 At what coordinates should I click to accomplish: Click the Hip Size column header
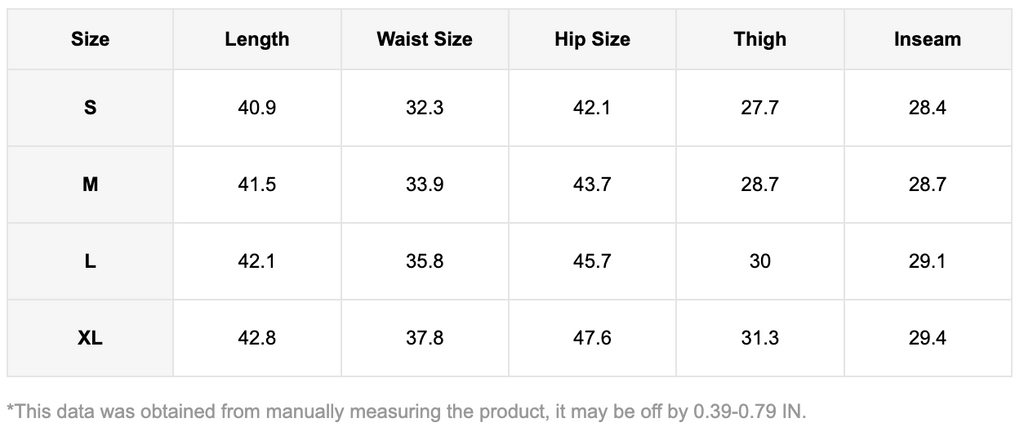point(592,40)
